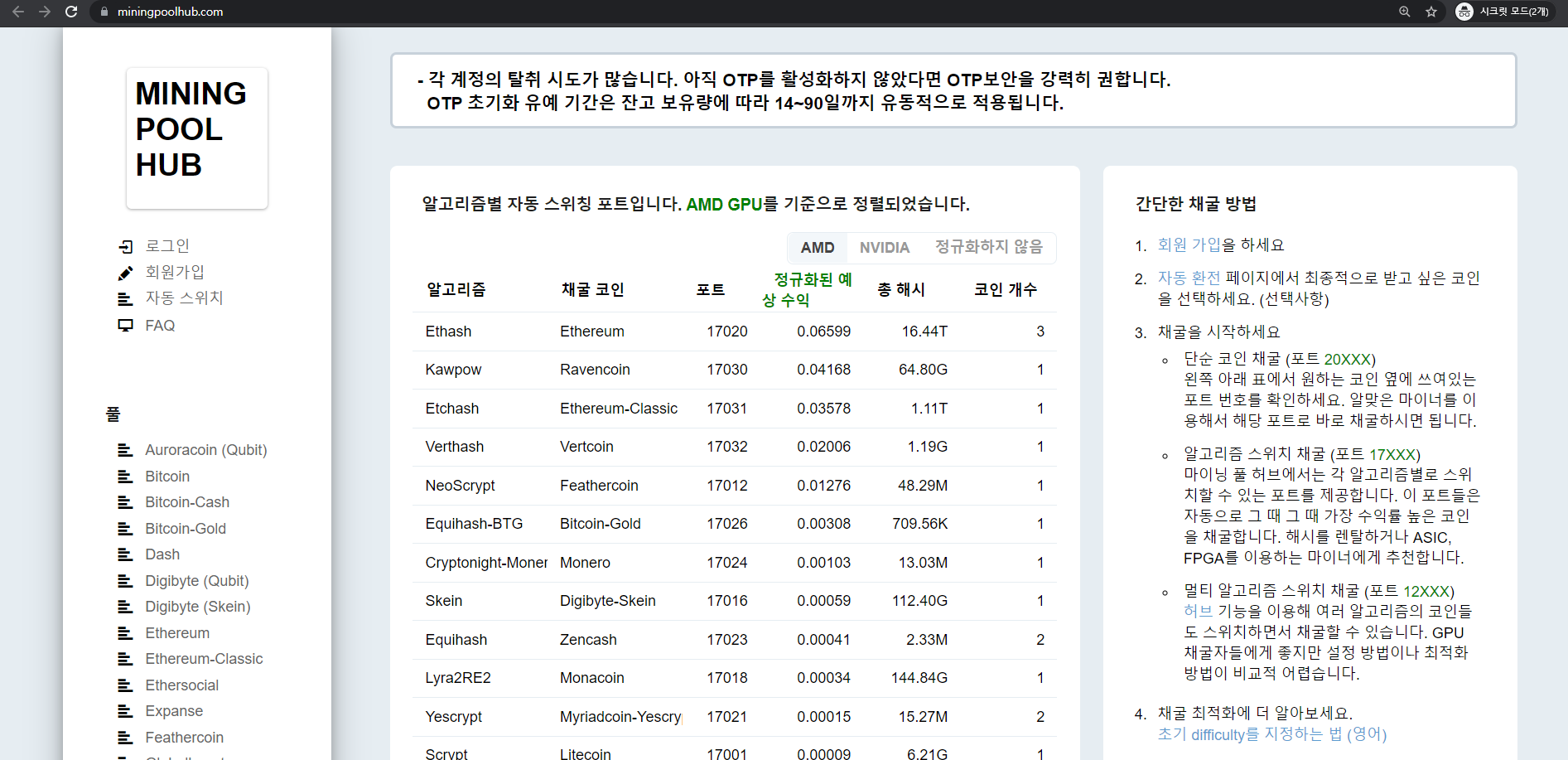This screenshot has width=1568, height=760.
Task: Click the MINING POOL HUB logo
Action: (197, 138)
